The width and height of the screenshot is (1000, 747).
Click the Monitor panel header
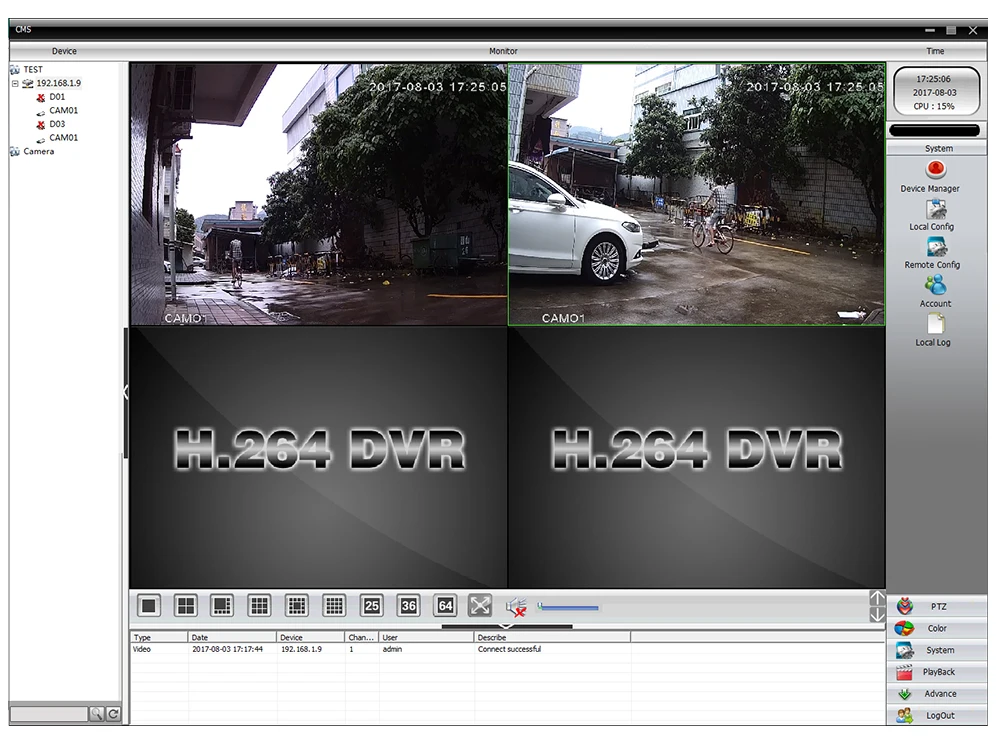[503, 51]
